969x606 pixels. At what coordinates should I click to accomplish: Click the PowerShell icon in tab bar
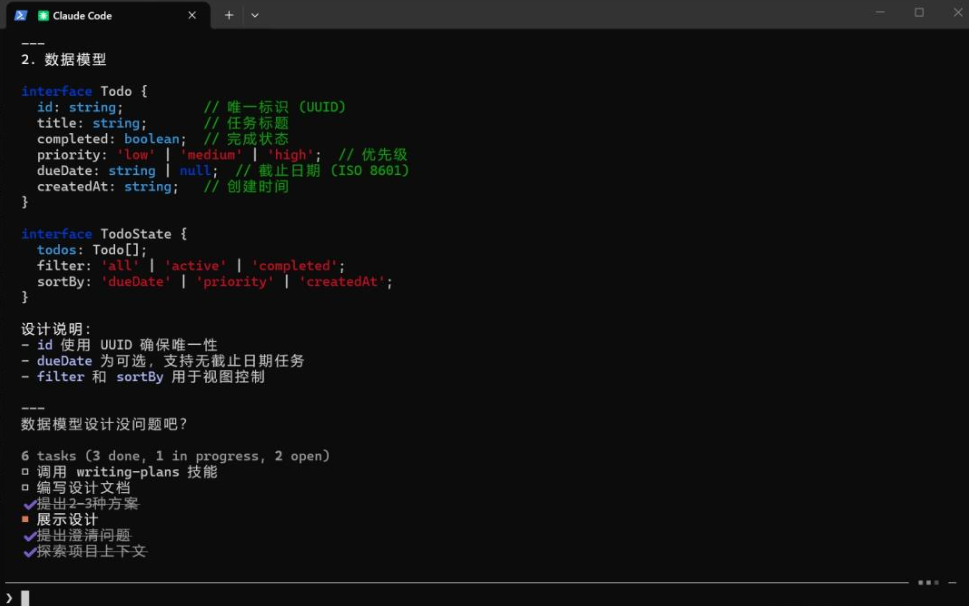(20, 15)
